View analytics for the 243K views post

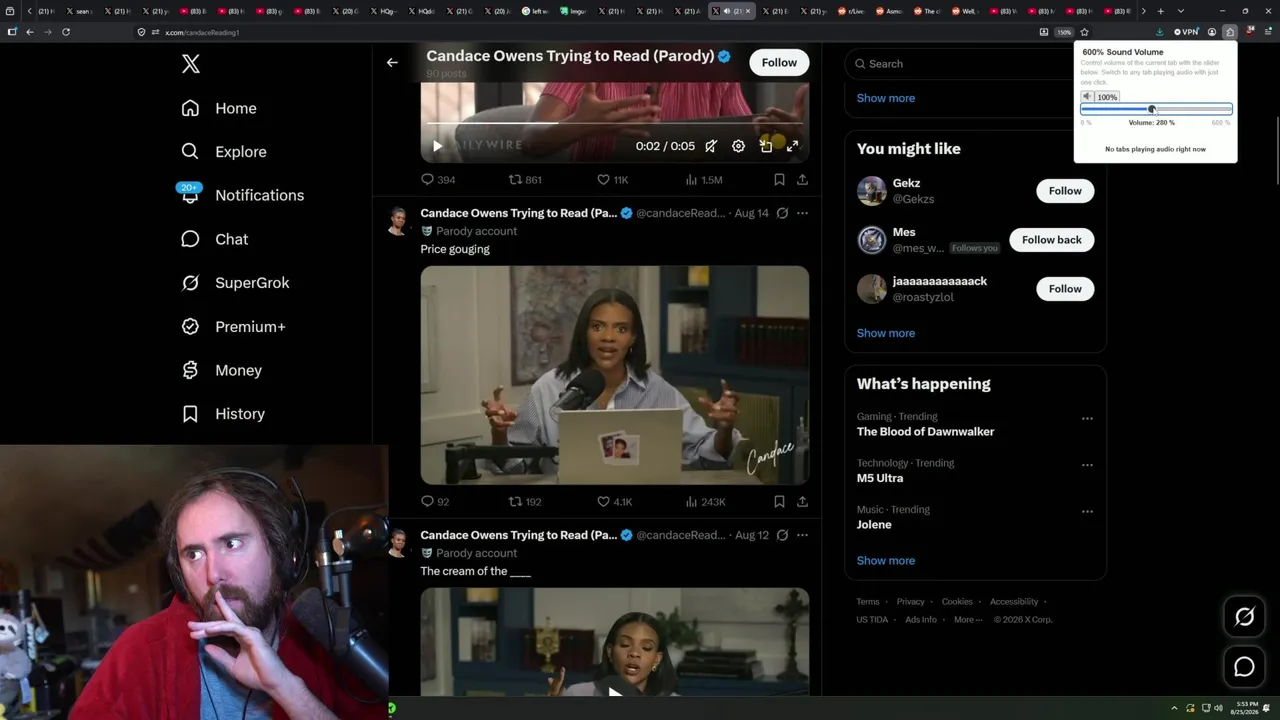tap(705, 502)
